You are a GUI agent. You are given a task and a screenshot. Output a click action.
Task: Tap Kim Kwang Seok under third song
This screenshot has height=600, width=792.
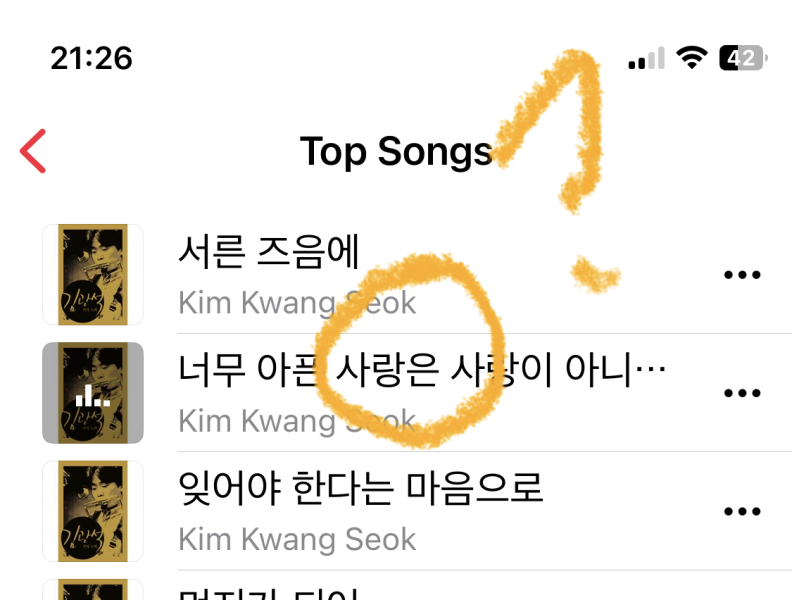coord(297,539)
